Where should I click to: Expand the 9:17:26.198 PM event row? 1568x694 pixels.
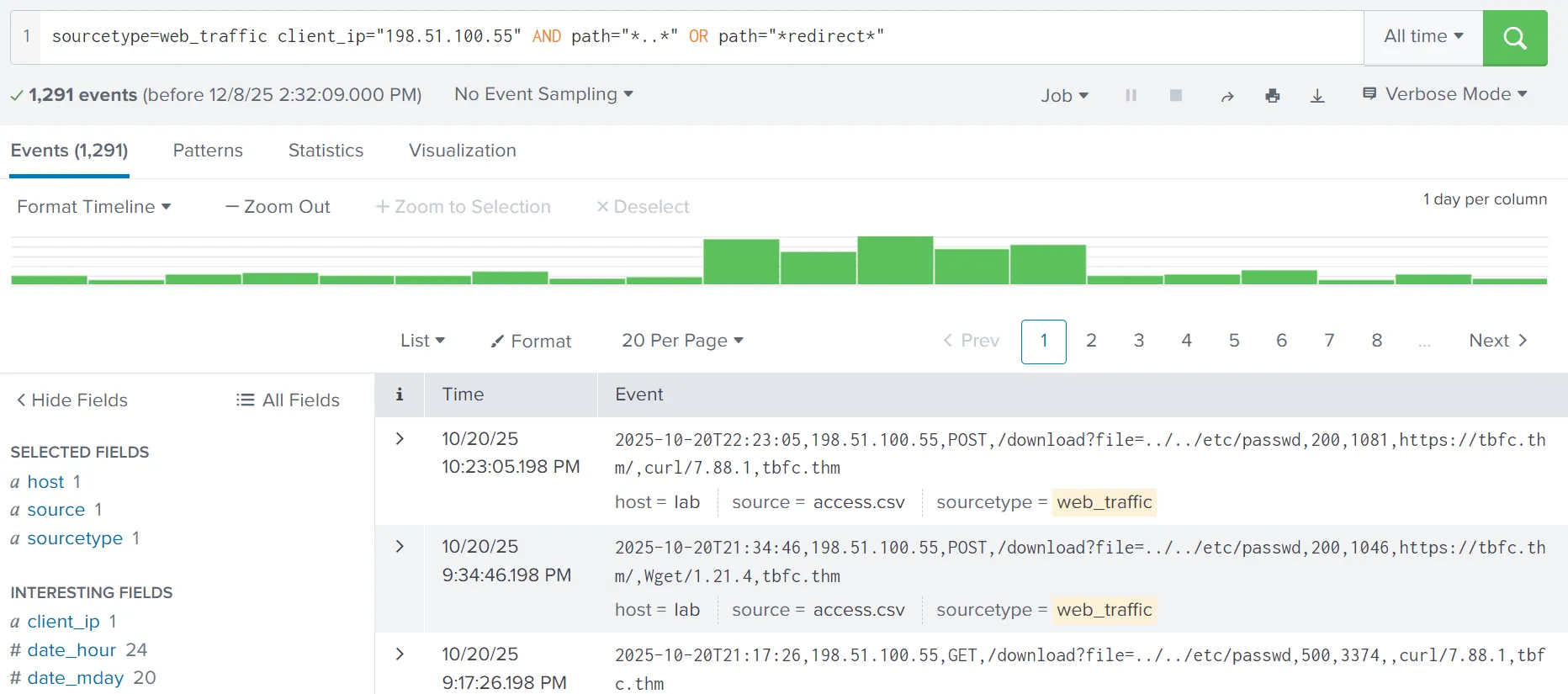pos(400,654)
